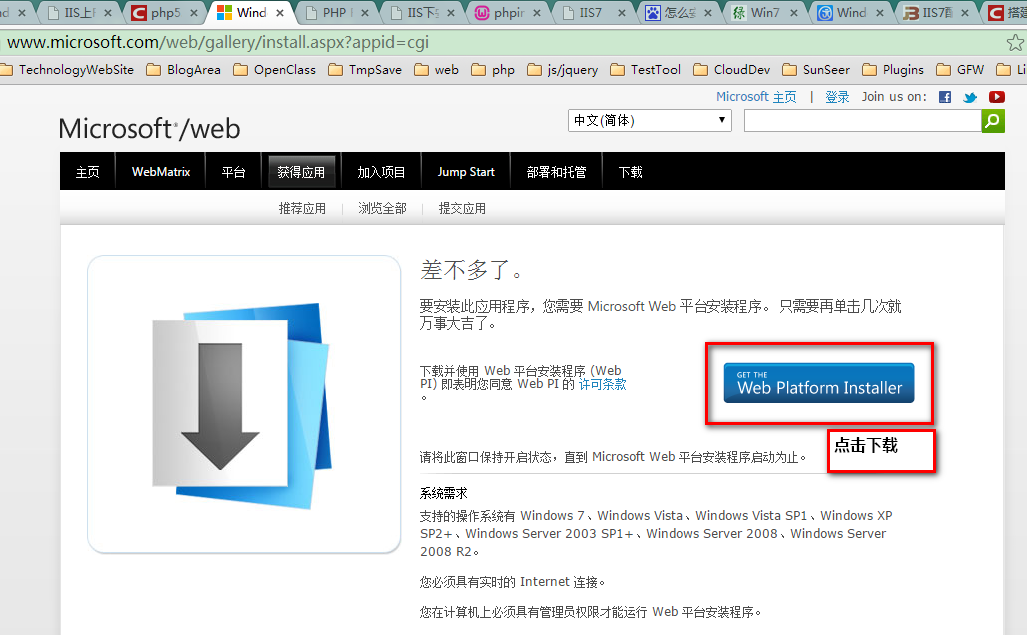
Task: Expand the 中文(简体) language dropdown
Action: point(650,121)
